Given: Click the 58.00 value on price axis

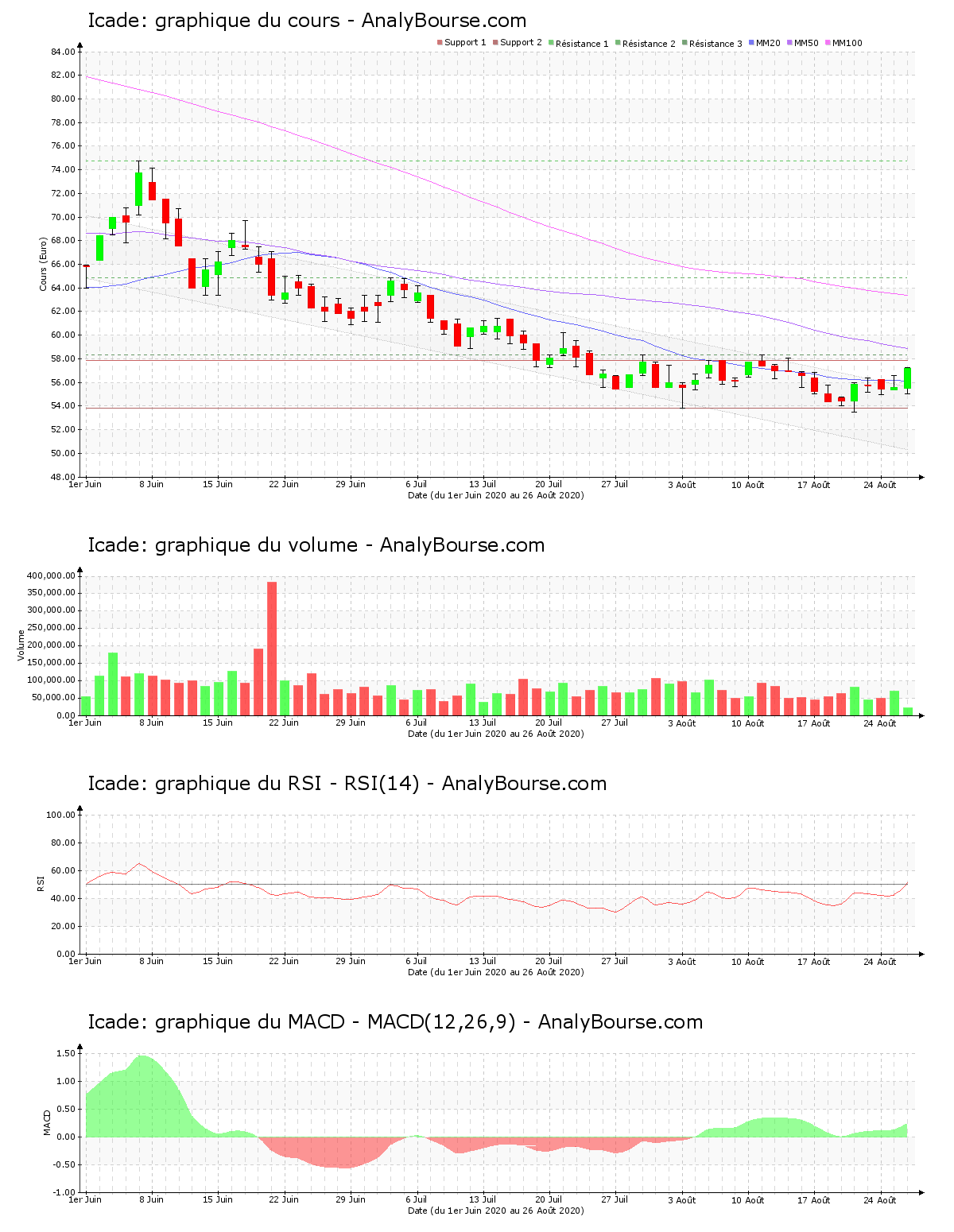Looking at the screenshot, I should point(63,358).
